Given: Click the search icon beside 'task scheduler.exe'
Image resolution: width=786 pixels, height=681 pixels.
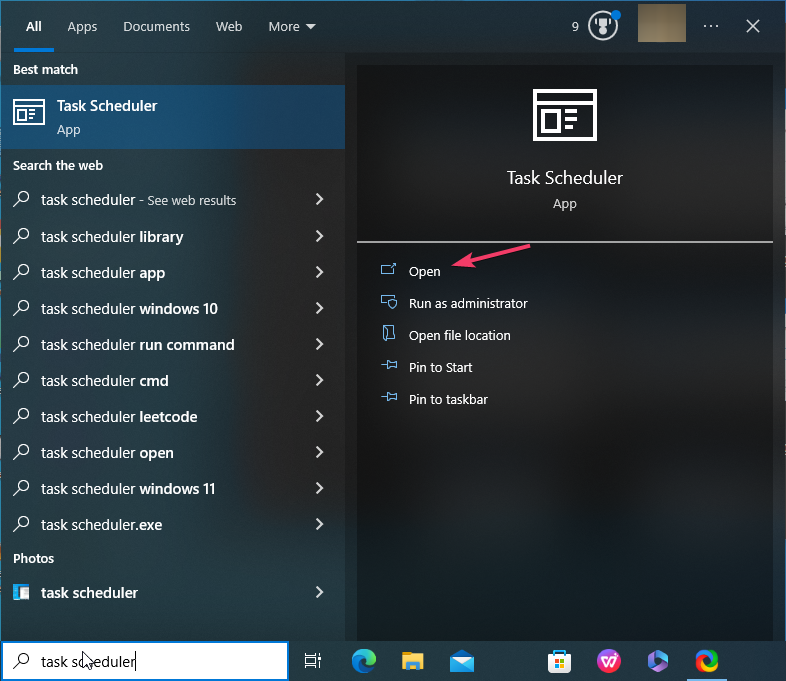Looking at the screenshot, I should pyautogui.click(x=21, y=524).
